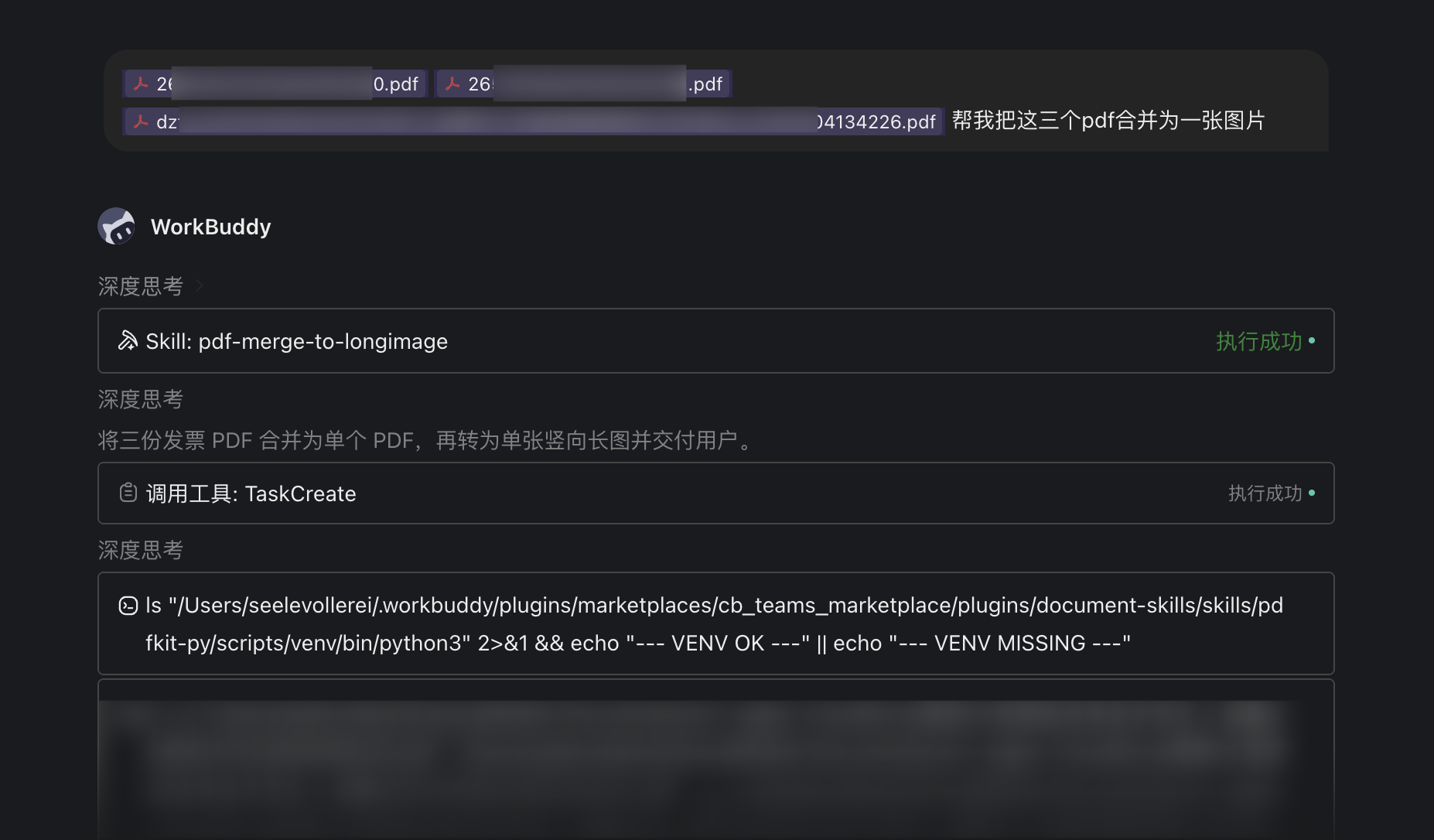Click the TaskCreate clipboard icon
Viewport: 1434px width, 840px height.
coord(128,493)
